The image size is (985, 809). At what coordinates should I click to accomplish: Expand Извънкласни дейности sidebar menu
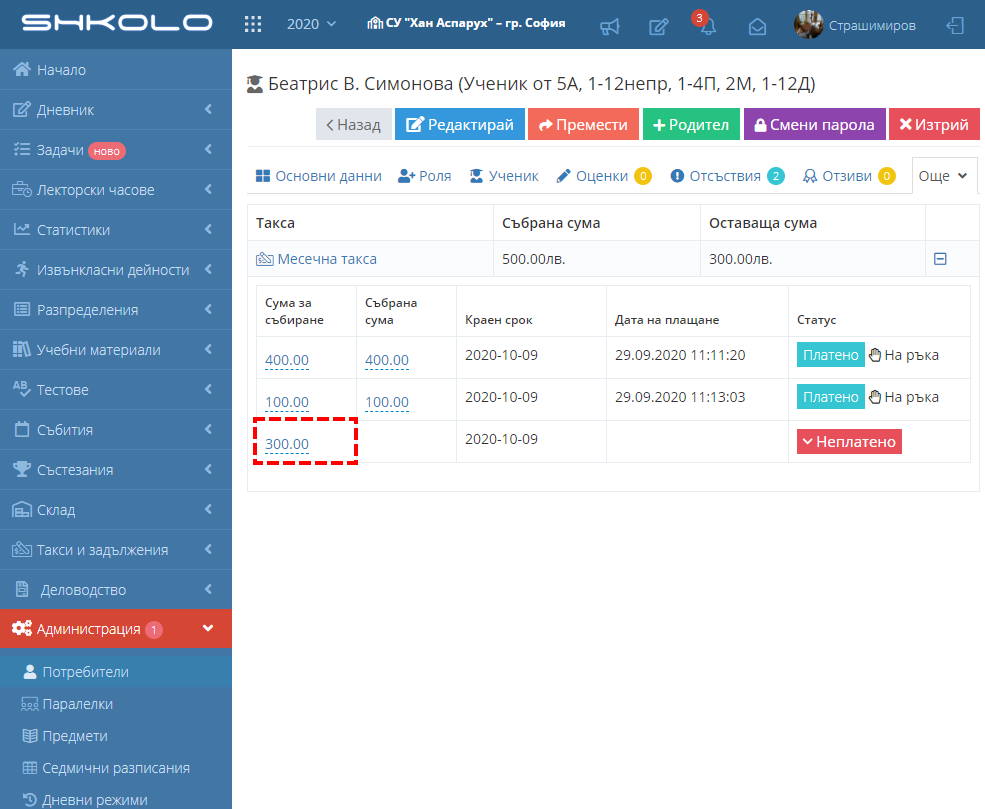pos(116,270)
